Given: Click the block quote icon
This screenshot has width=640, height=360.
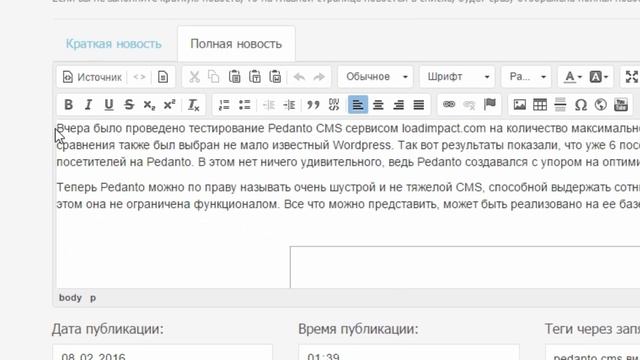Looking at the screenshot, I should (313, 105).
